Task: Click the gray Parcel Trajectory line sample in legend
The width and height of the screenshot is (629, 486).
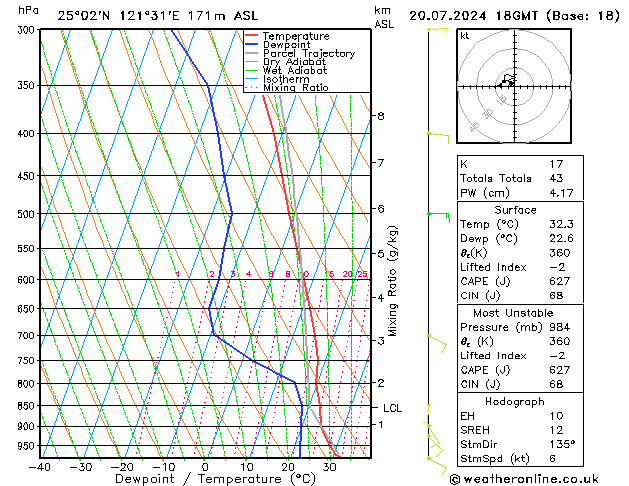Action: click(252, 53)
